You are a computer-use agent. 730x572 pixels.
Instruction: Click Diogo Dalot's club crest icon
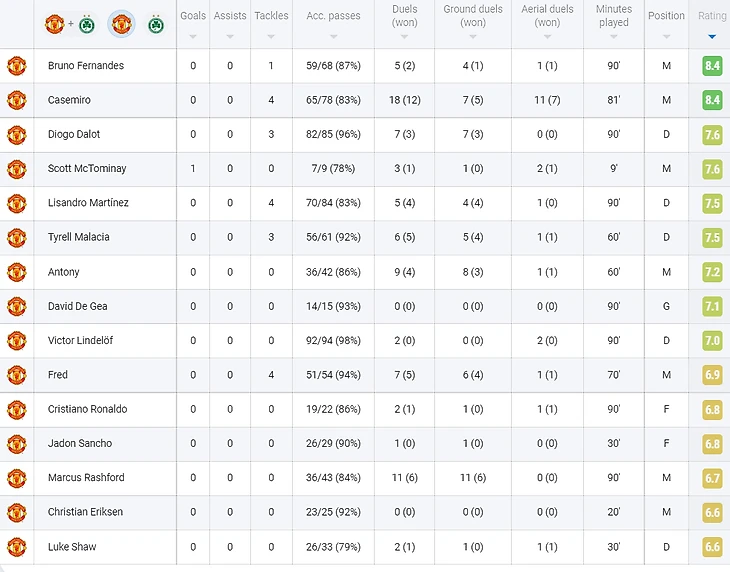[x=16, y=134]
